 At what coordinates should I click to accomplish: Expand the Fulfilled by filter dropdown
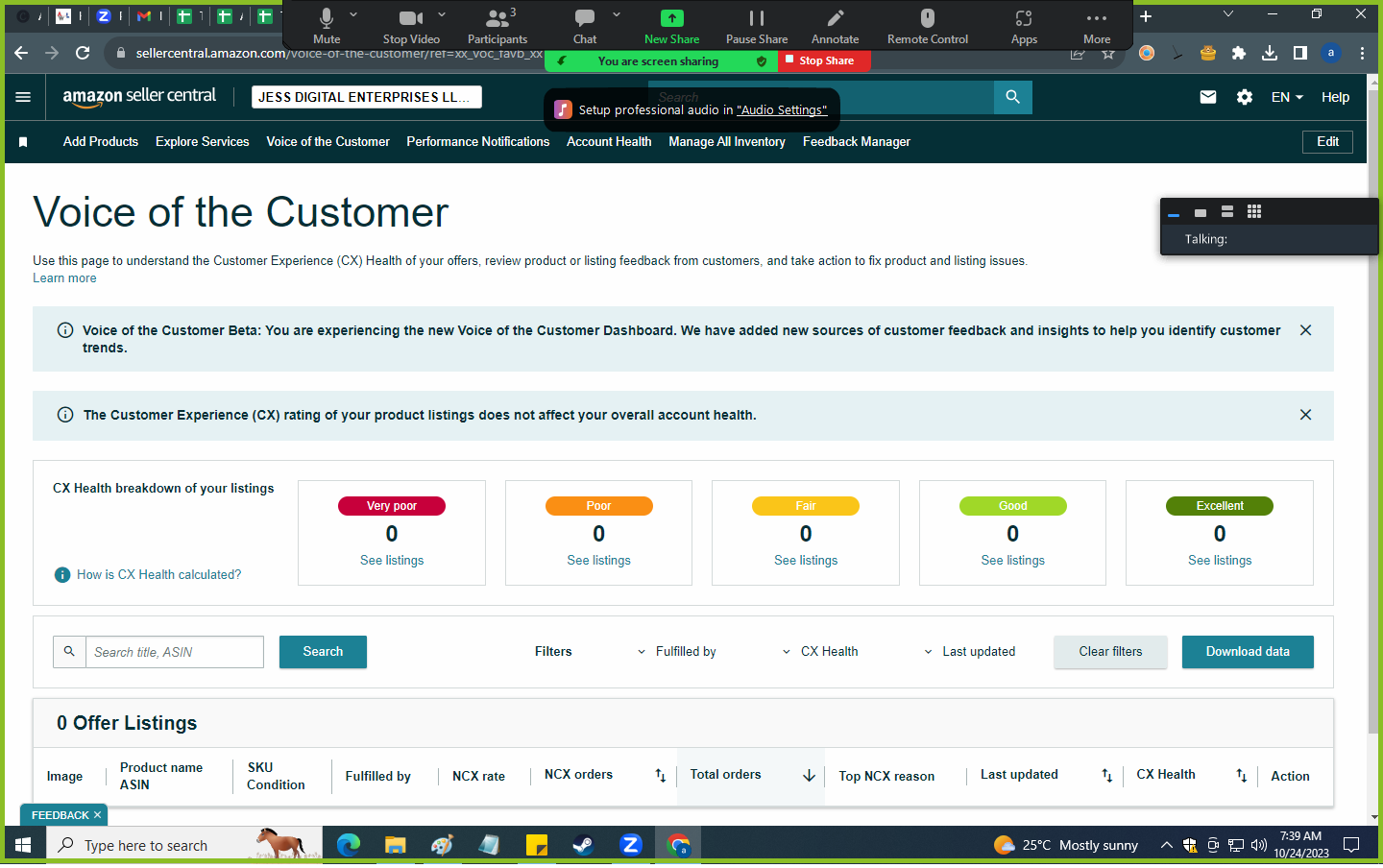pos(679,652)
